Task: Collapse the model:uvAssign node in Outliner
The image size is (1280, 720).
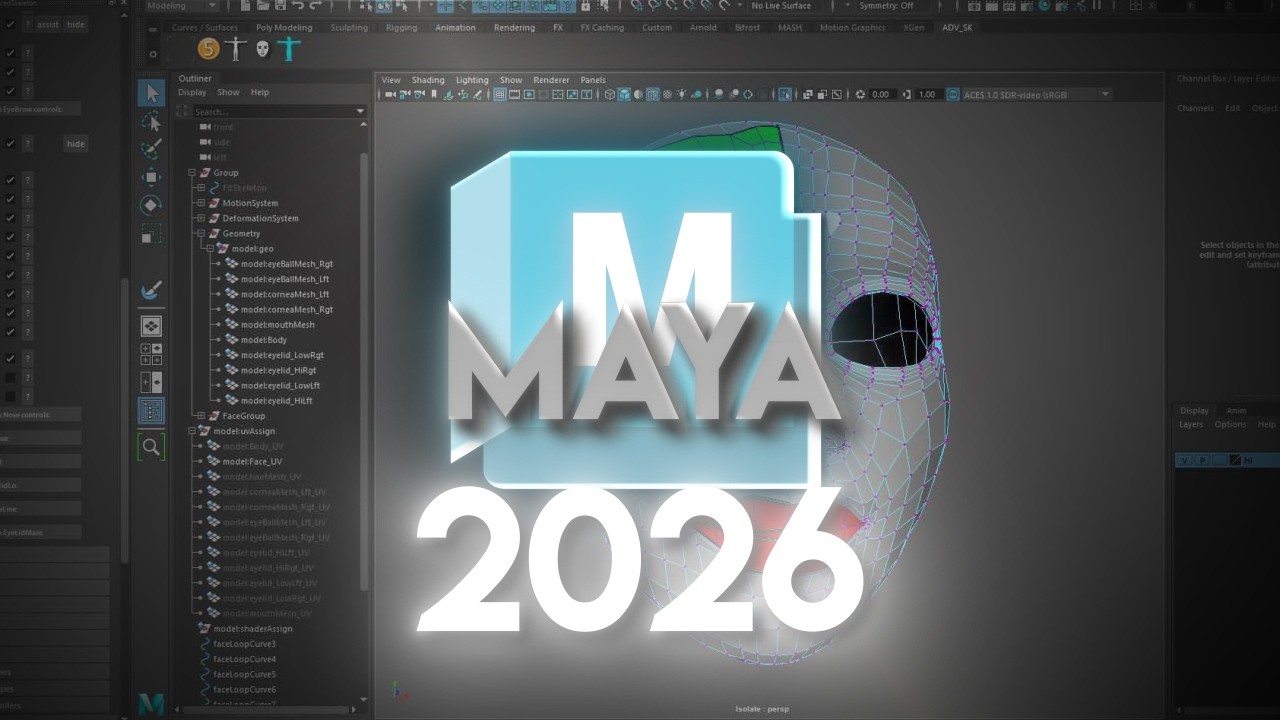Action: click(192, 431)
